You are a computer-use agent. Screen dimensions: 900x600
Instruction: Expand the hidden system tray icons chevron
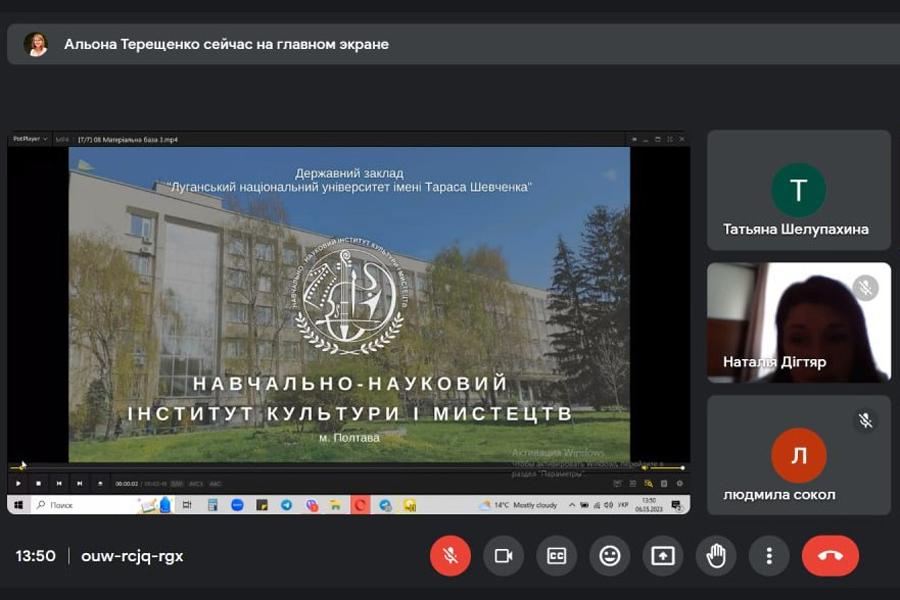tap(572, 505)
